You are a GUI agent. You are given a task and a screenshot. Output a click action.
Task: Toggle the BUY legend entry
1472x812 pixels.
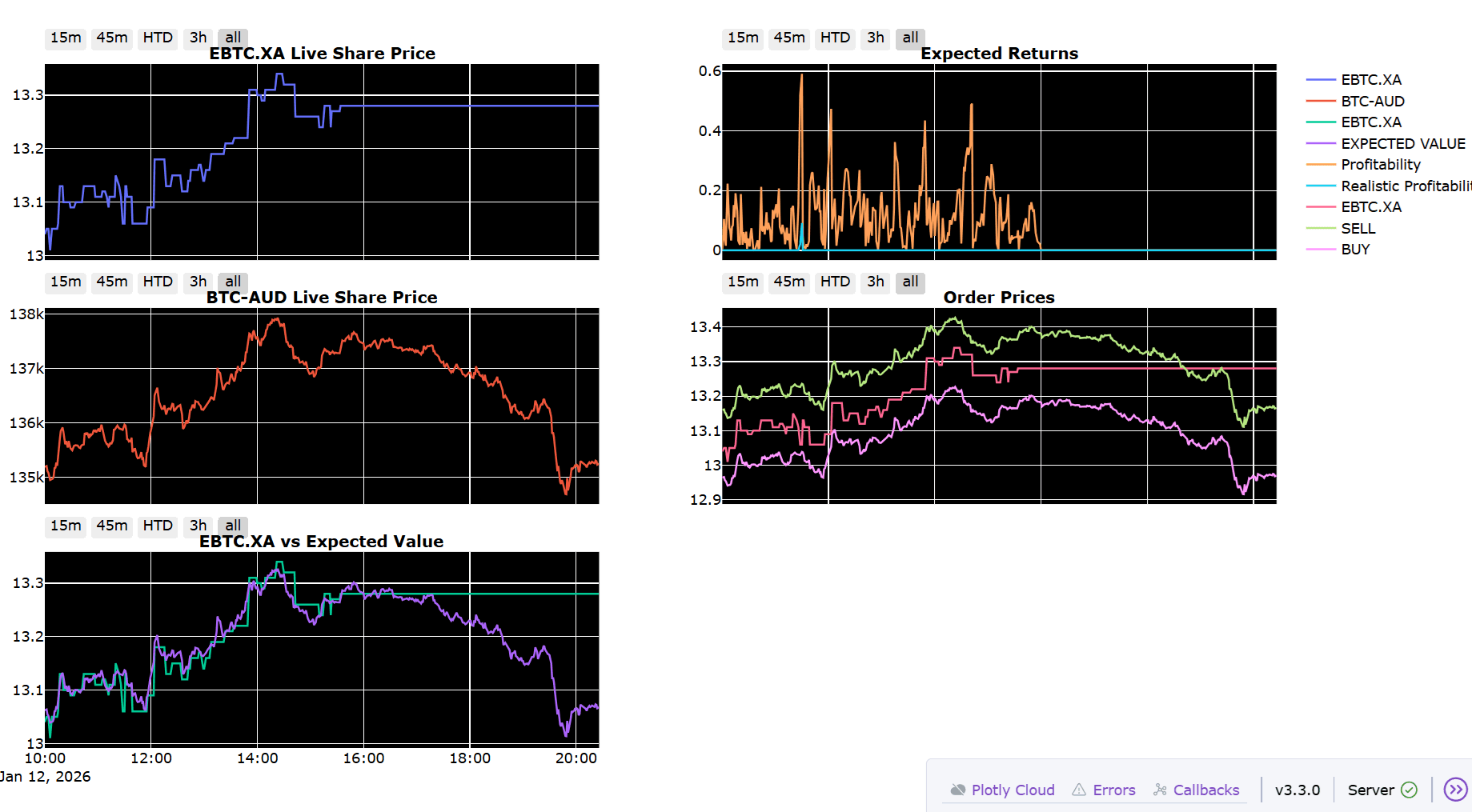point(1355,249)
